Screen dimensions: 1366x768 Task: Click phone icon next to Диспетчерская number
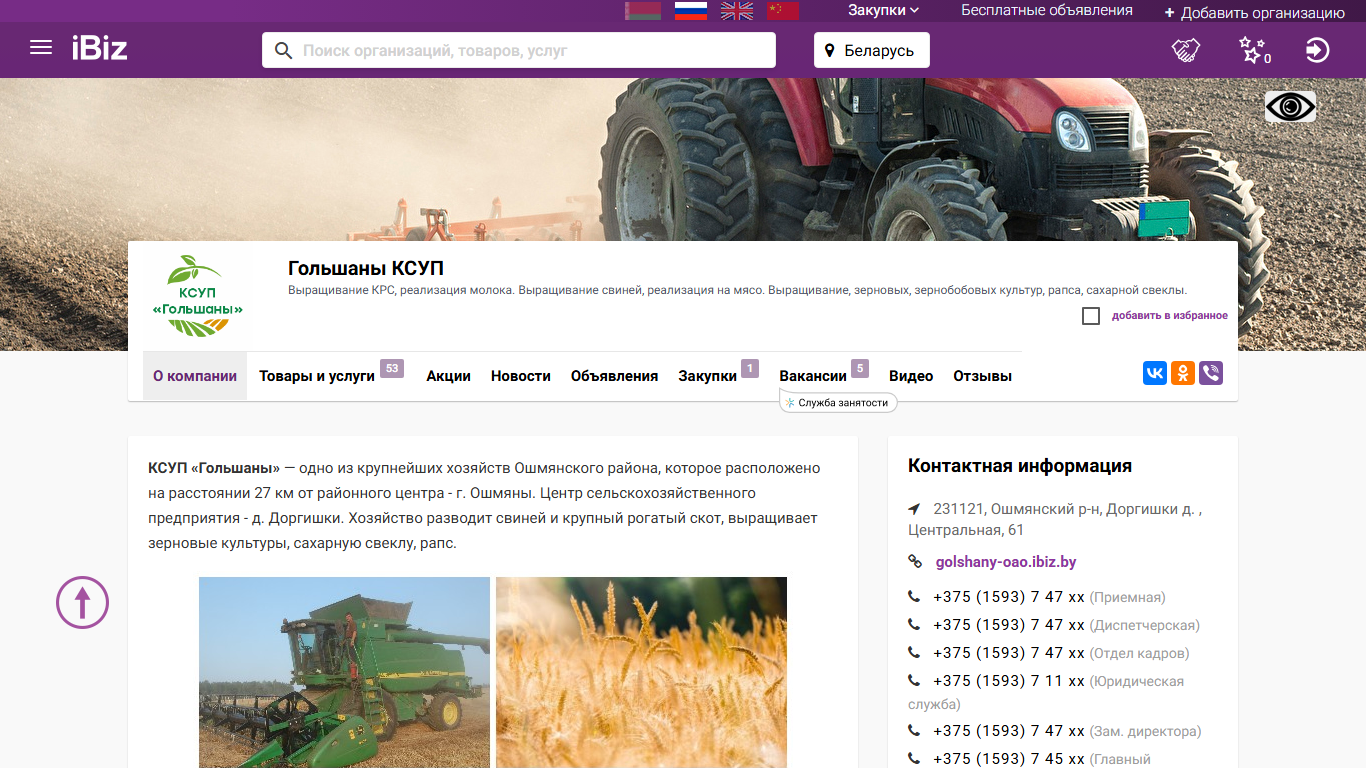click(x=914, y=625)
